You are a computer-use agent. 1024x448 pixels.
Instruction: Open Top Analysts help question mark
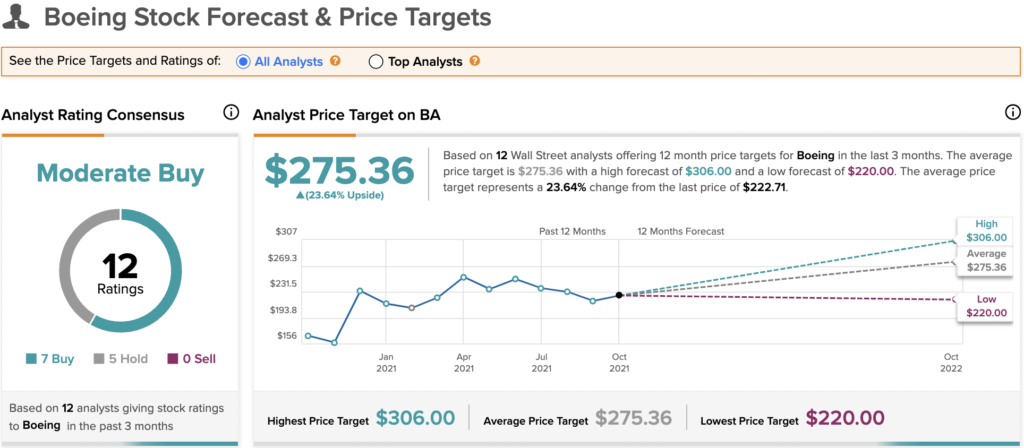pyautogui.click(x=475, y=61)
